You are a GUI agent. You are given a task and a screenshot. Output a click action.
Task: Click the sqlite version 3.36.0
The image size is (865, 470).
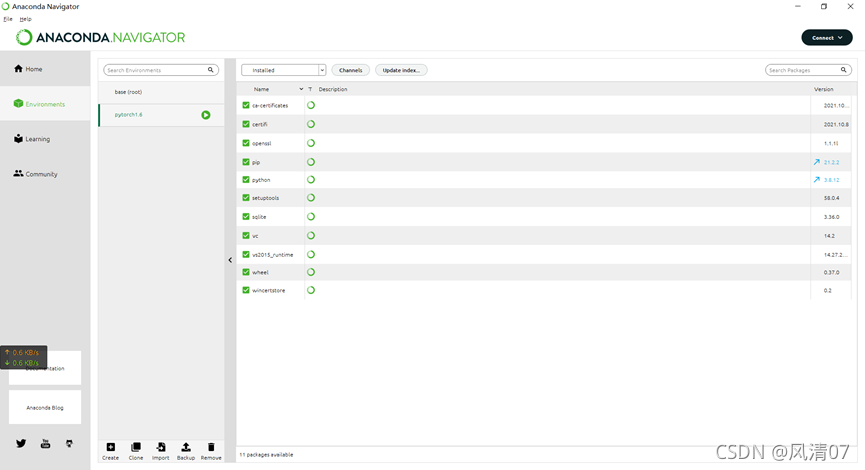pos(831,217)
